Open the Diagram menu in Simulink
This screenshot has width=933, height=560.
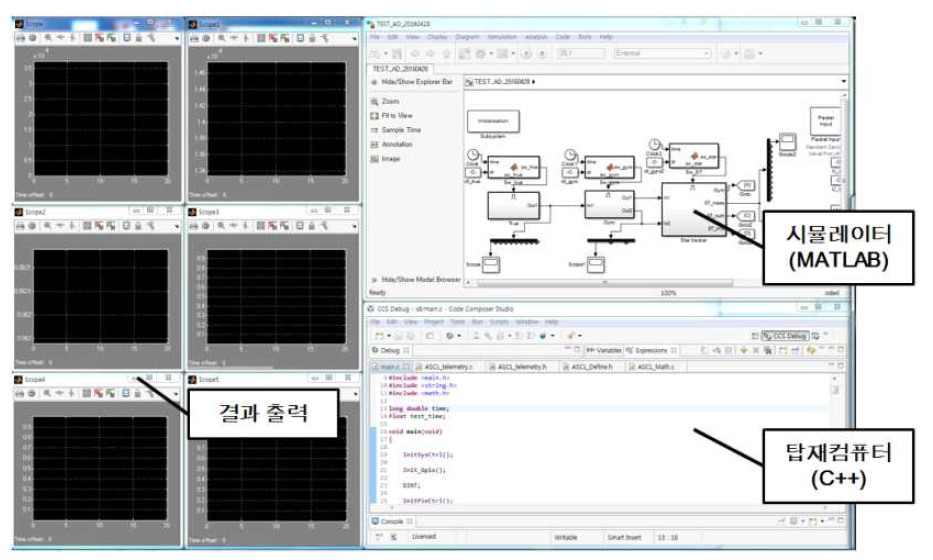467,37
